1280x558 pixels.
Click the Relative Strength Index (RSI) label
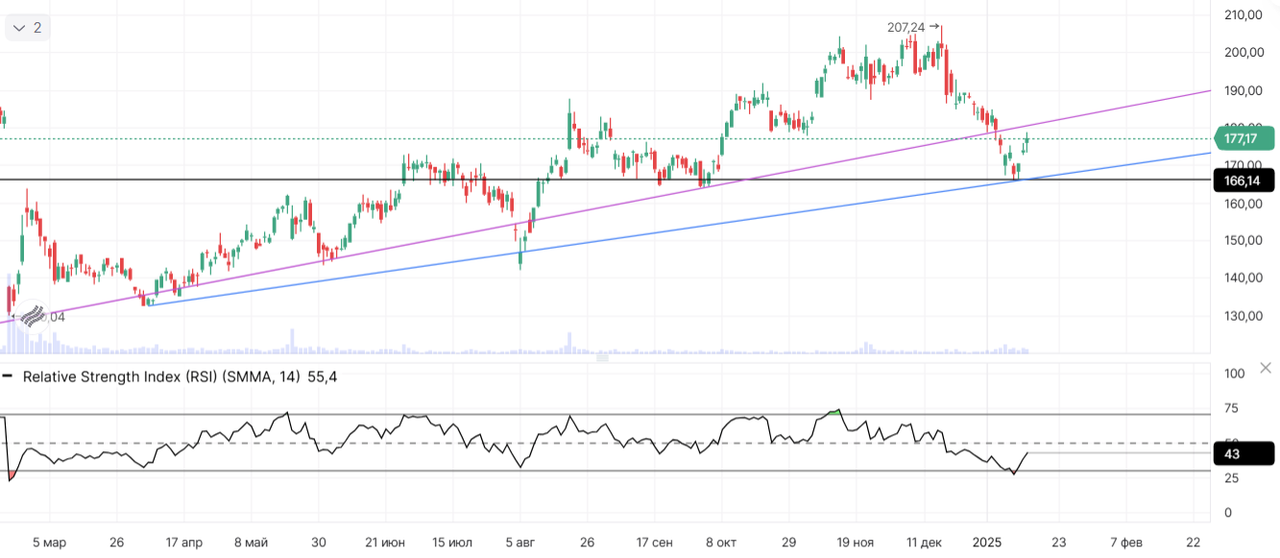click(109, 377)
